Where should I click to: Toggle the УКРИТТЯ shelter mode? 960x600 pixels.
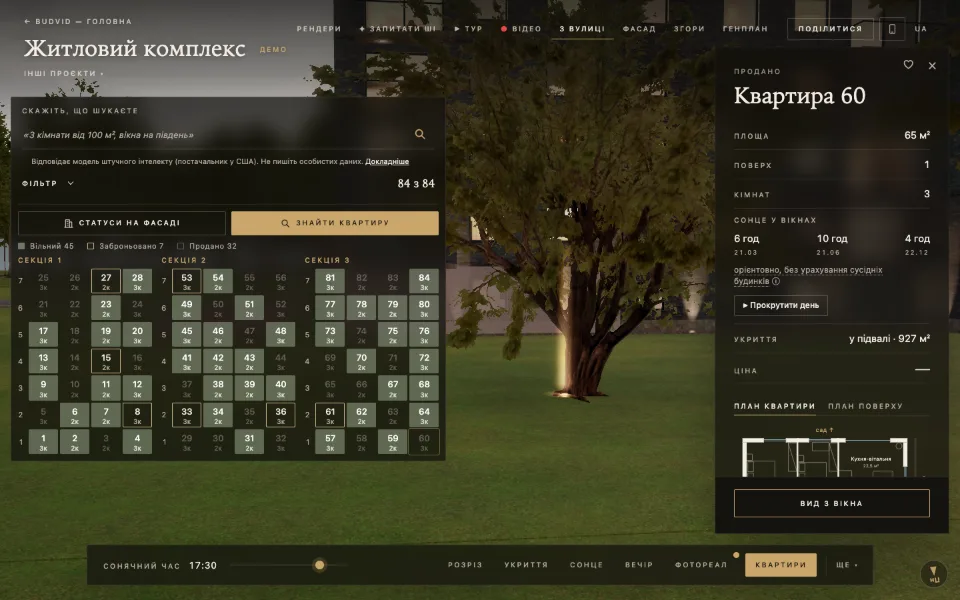tap(527, 565)
